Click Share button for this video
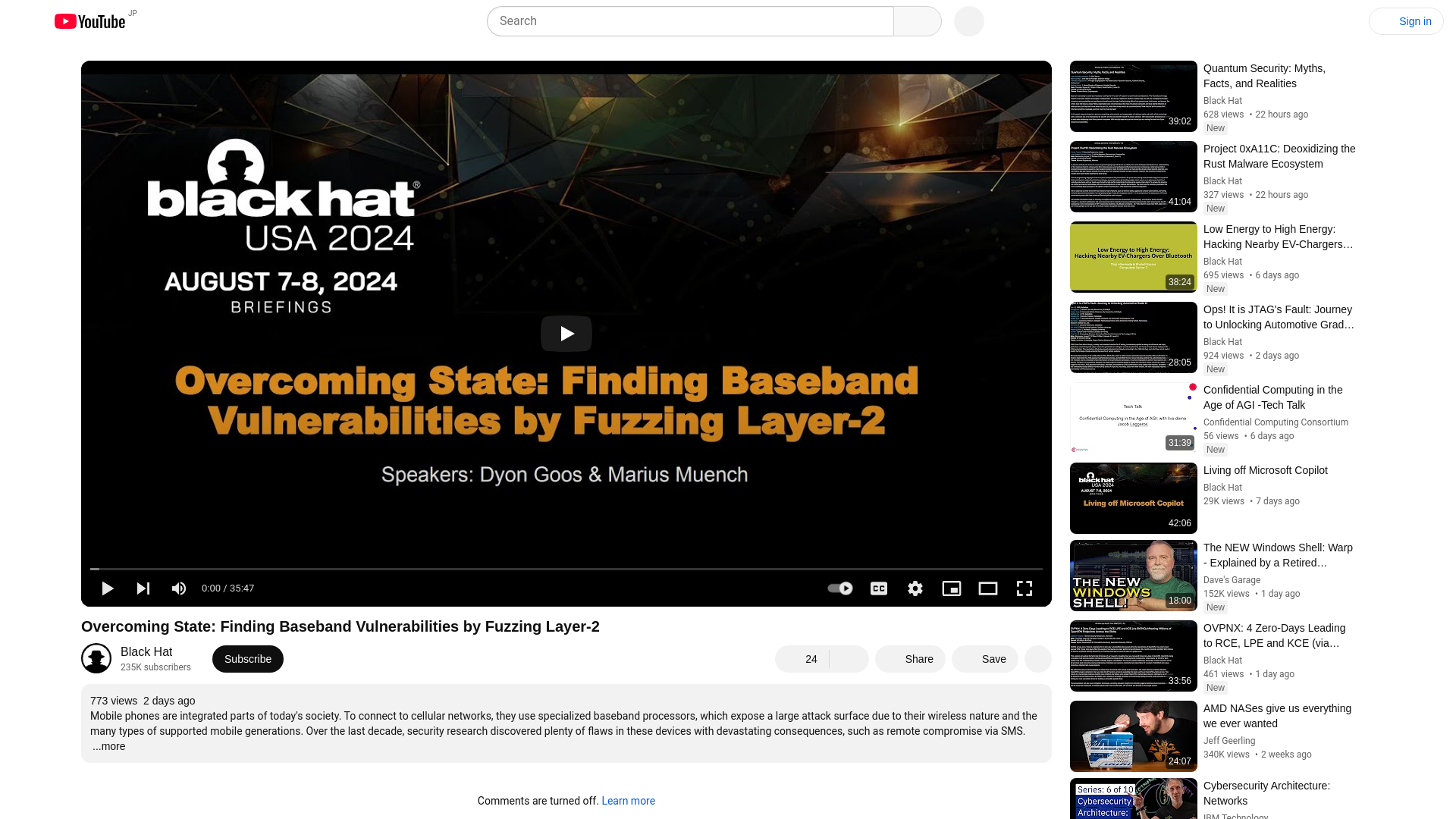The height and width of the screenshot is (819, 1456). pyautogui.click(x=919, y=658)
